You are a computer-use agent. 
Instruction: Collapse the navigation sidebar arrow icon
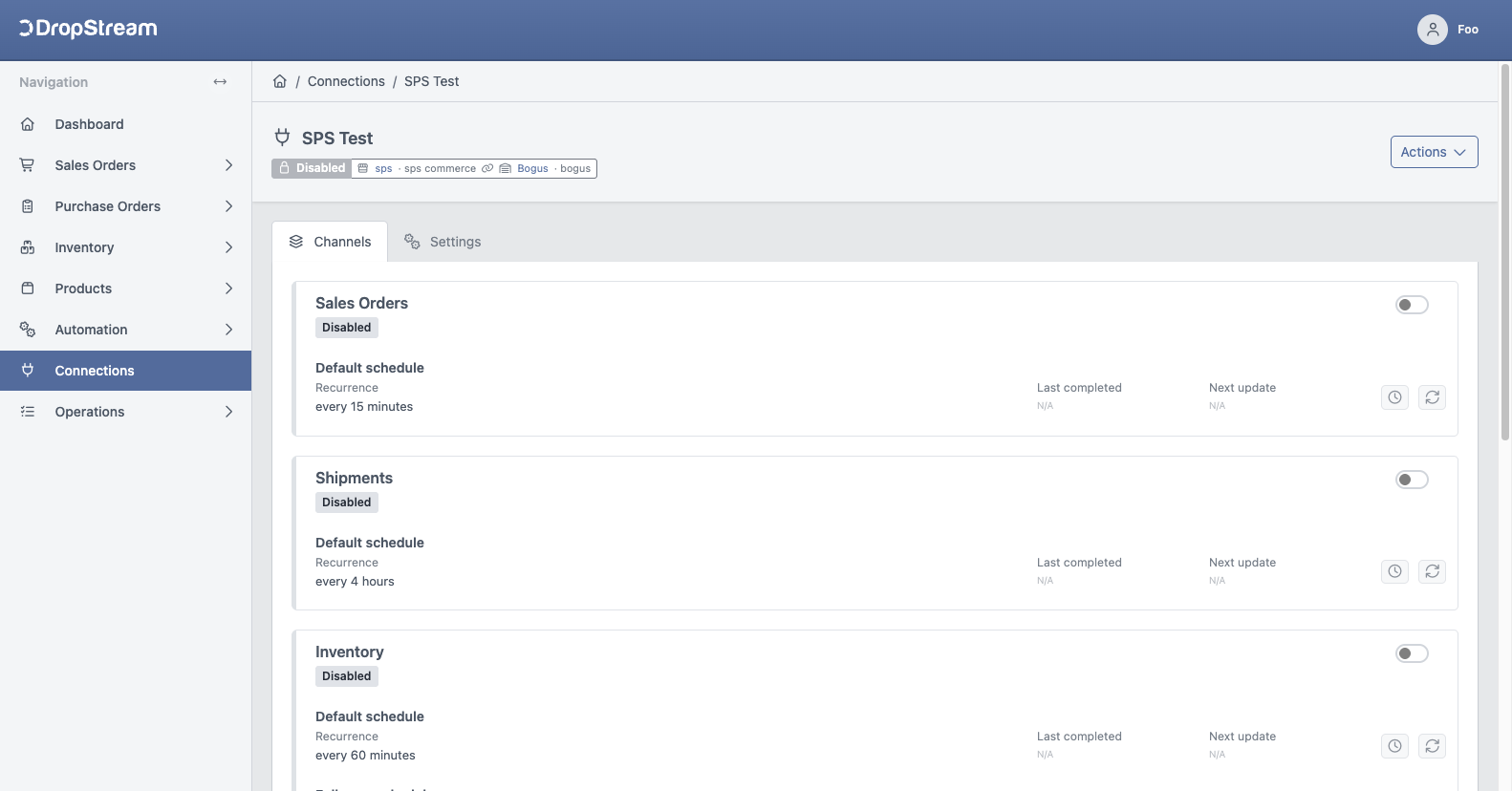pos(220,82)
